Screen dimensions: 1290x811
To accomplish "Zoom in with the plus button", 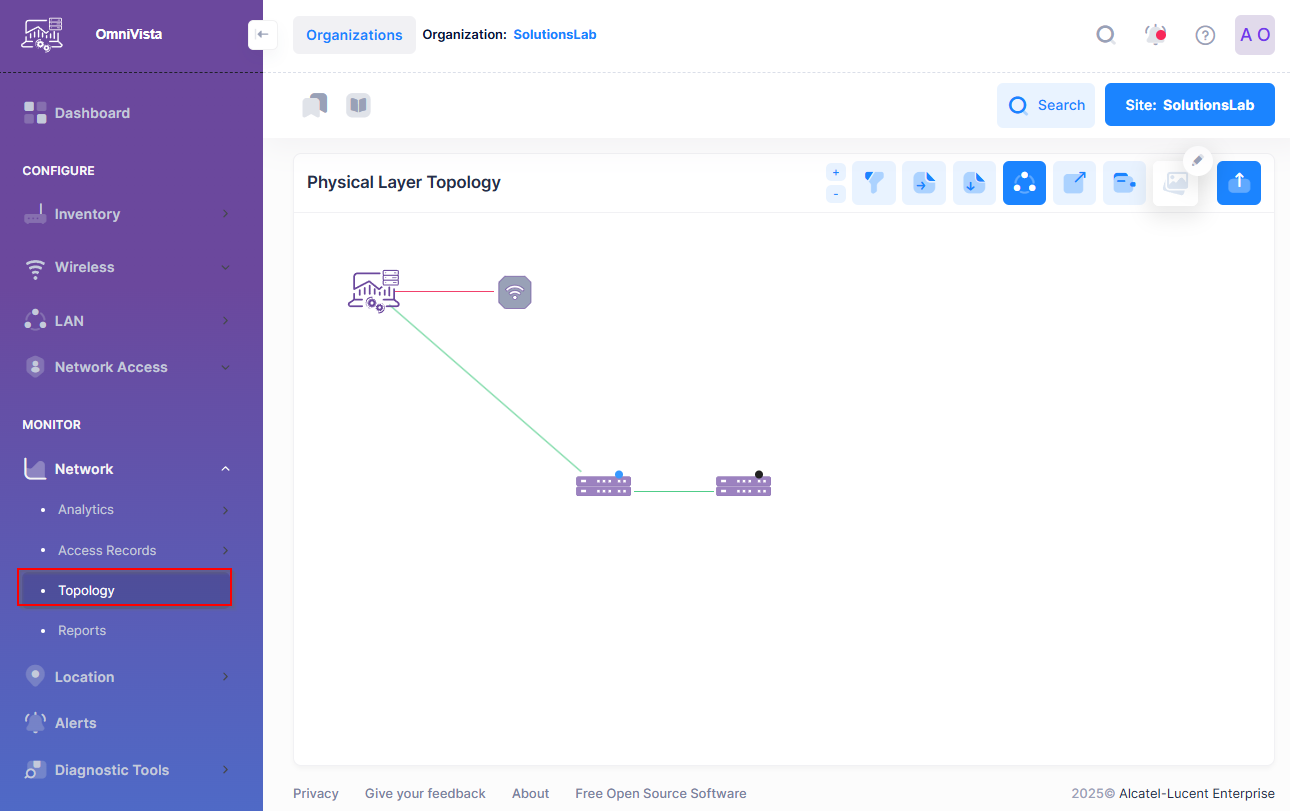I will pyautogui.click(x=836, y=172).
